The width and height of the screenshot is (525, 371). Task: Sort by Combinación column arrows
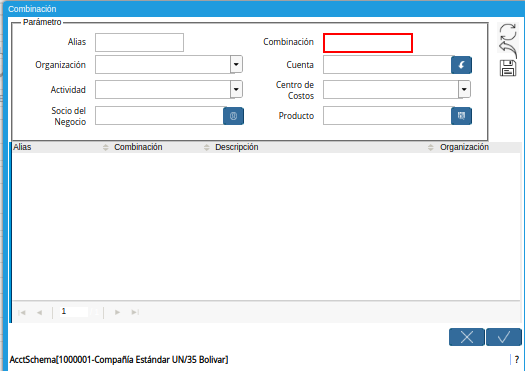[x=207, y=147]
